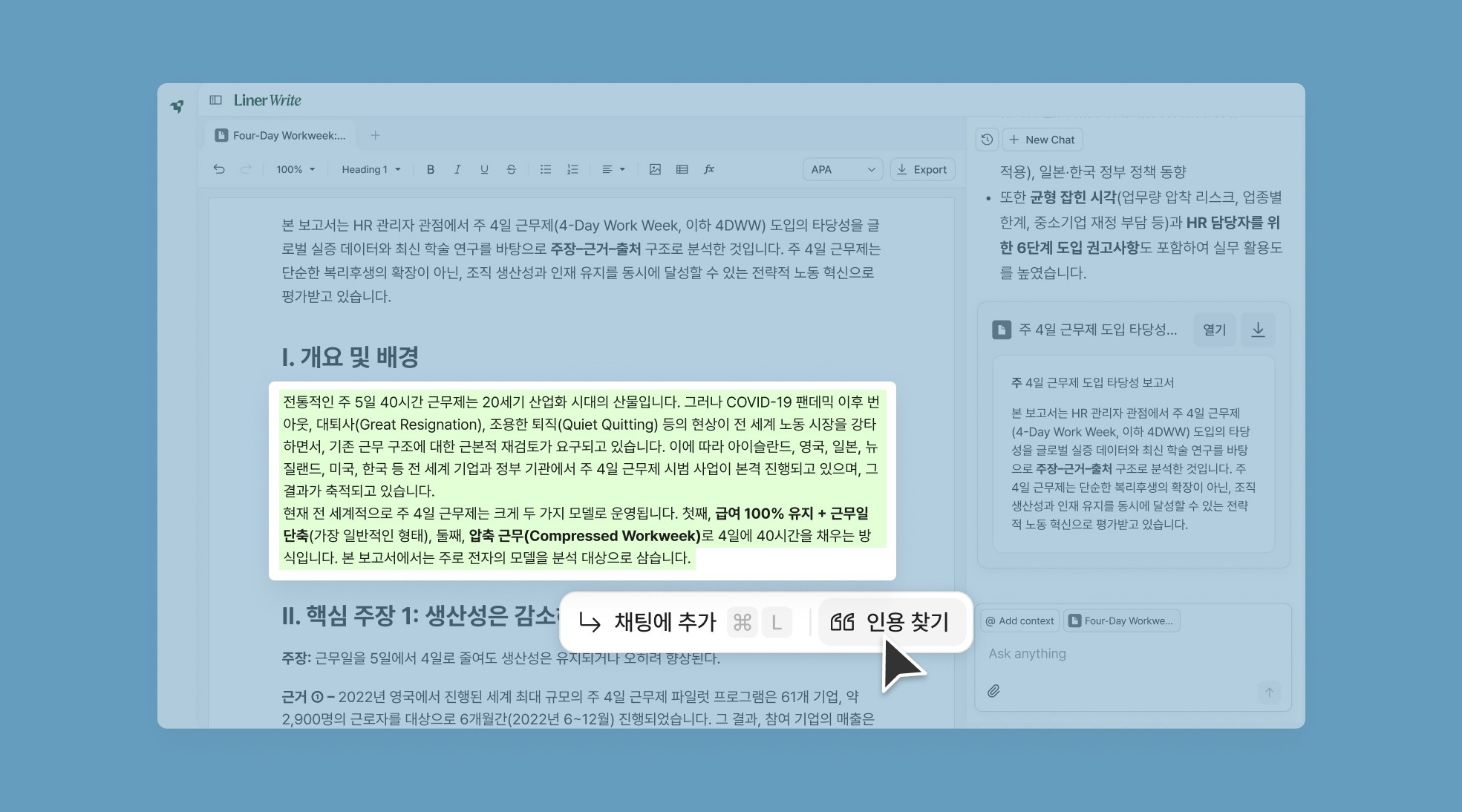The height and width of the screenshot is (812, 1462).
Task: Expand the Heading 1 style dropdown
Action: point(371,169)
